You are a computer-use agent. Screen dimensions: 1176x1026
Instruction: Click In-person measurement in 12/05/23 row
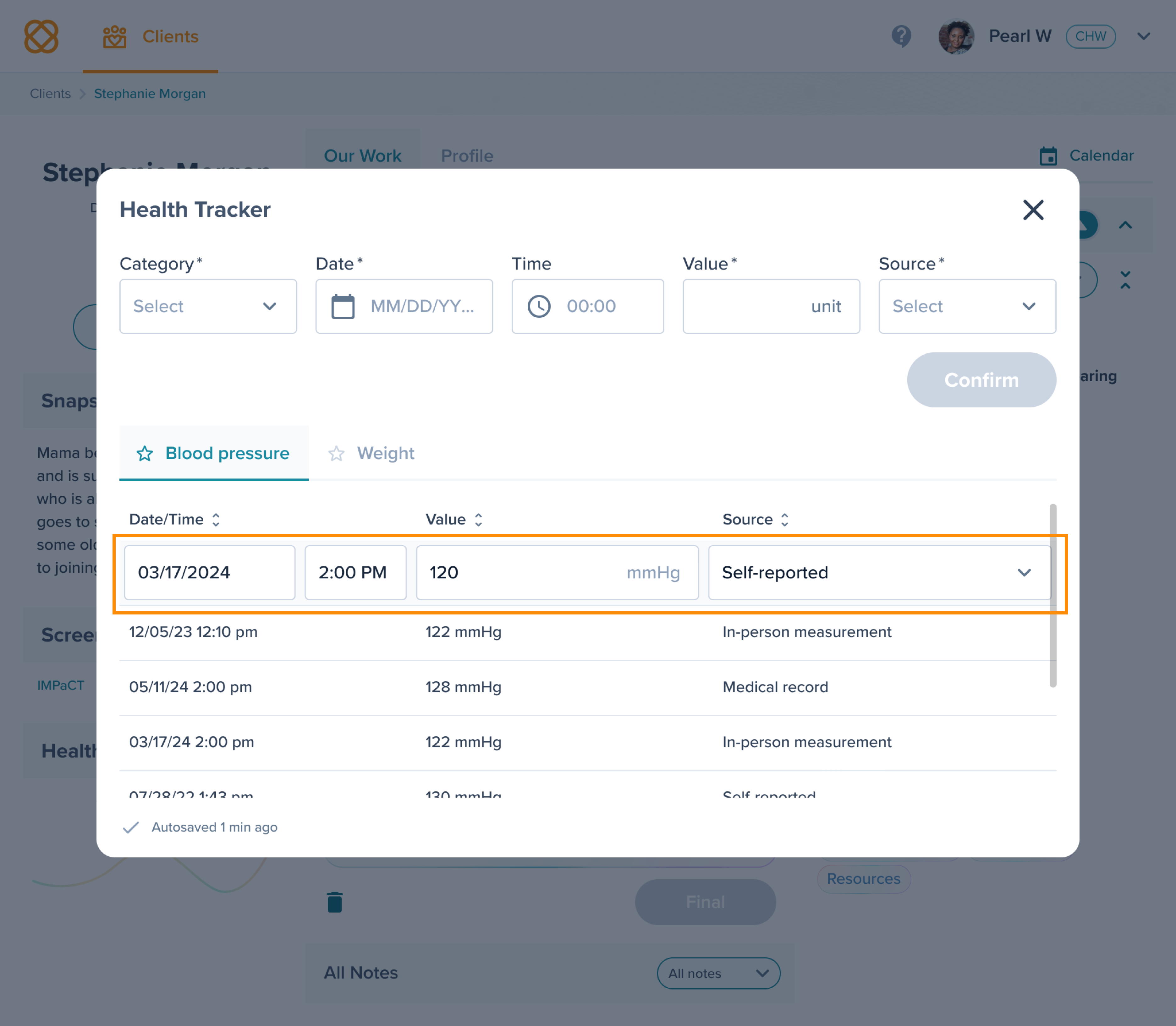click(x=806, y=631)
